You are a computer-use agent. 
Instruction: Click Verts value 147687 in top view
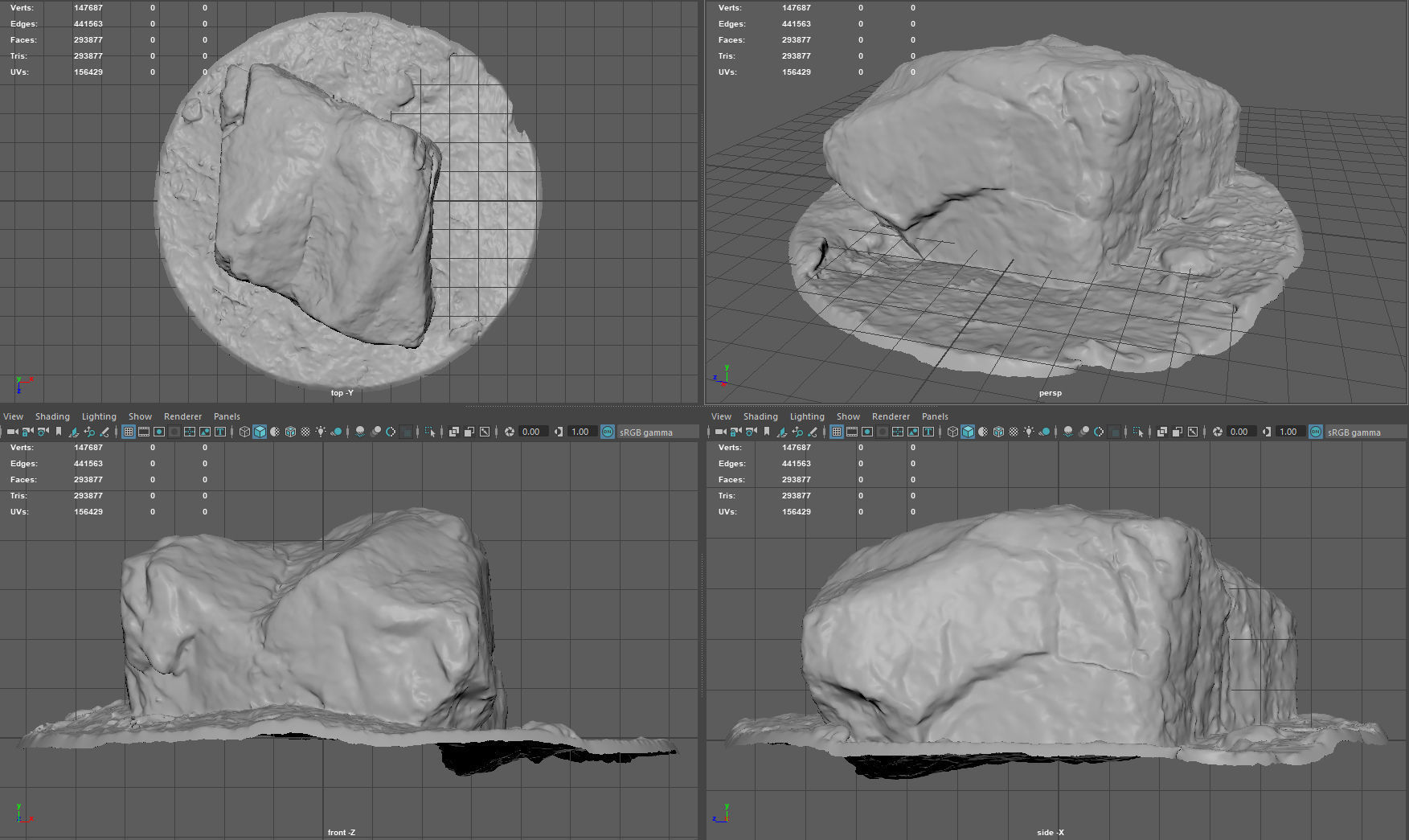click(x=88, y=8)
